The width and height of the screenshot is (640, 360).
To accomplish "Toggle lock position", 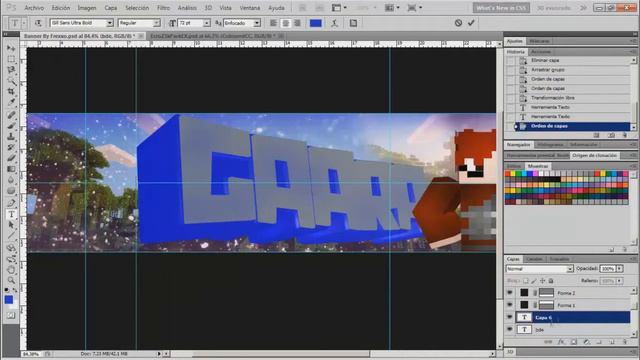I will [x=542, y=281].
